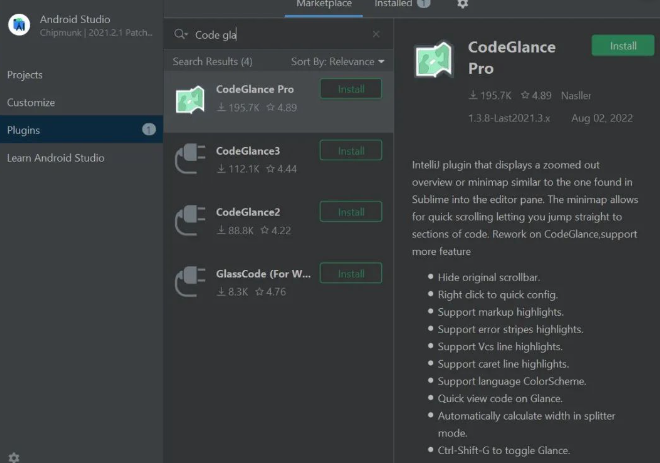Click CodeGlance2 download icon
This screenshot has width=660, height=463.
click(221, 230)
